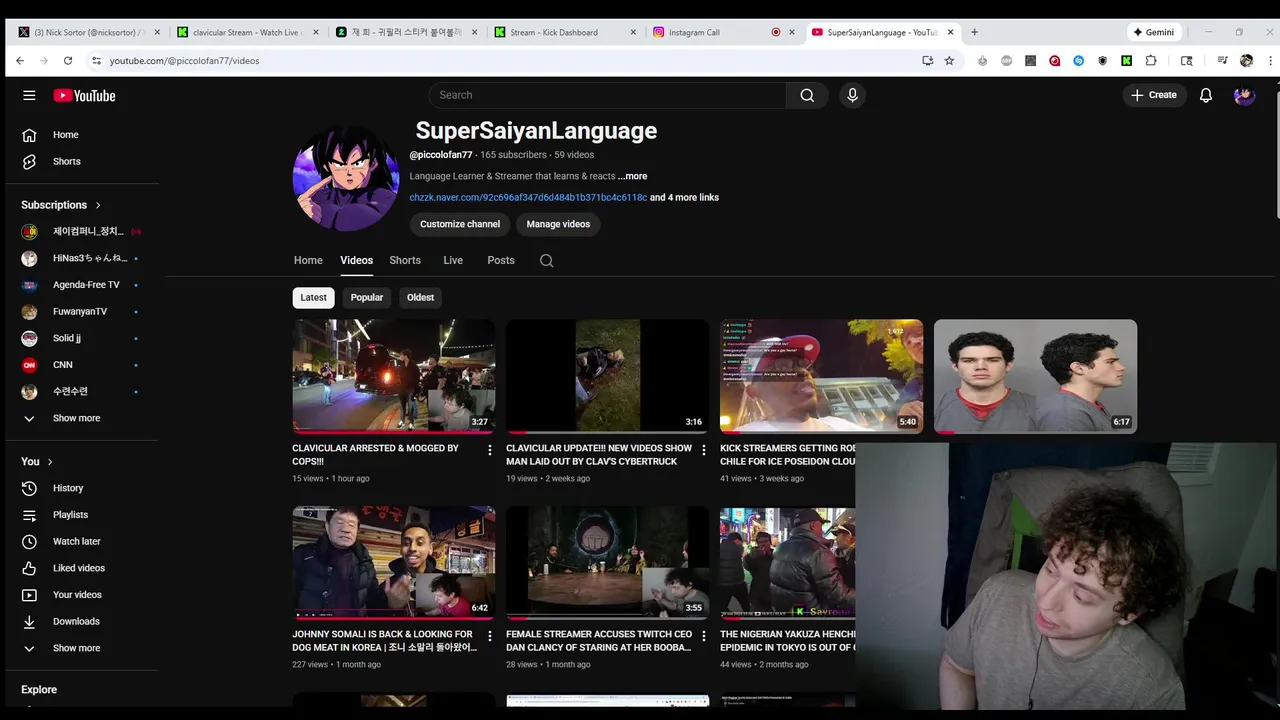The width and height of the screenshot is (1280, 720).
Task: Open the mugshot thumbnail video 6:17
Action: click(x=1035, y=376)
